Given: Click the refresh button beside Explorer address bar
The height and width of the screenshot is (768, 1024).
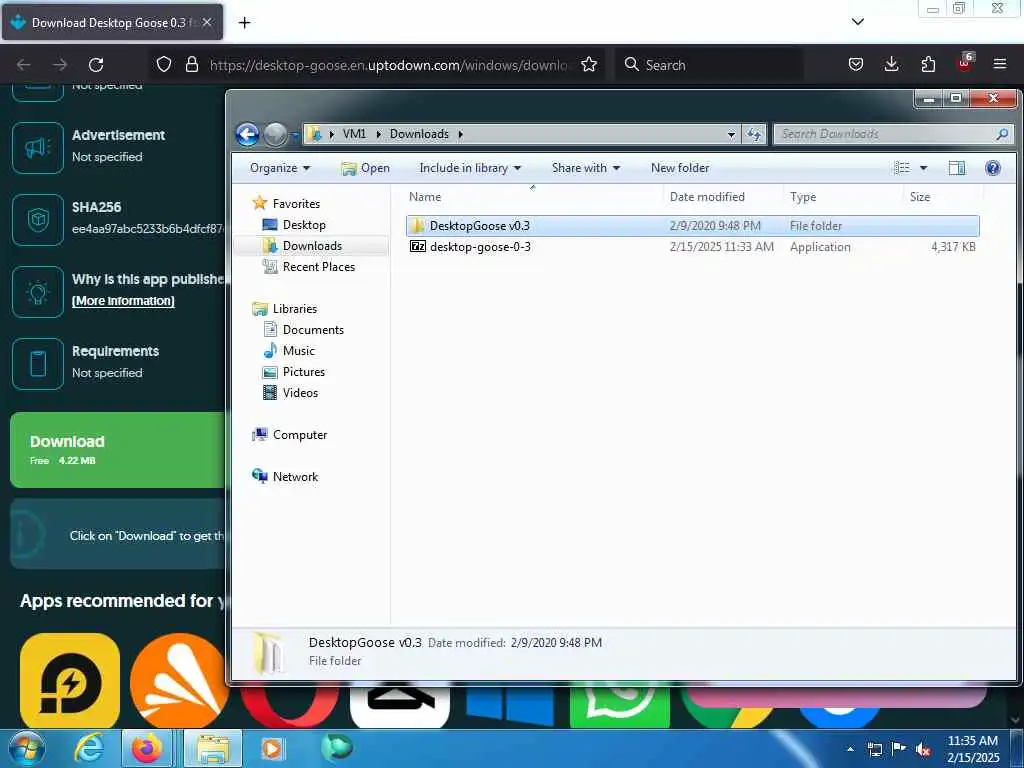Looking at the screenshot, I should click(754, 134).
